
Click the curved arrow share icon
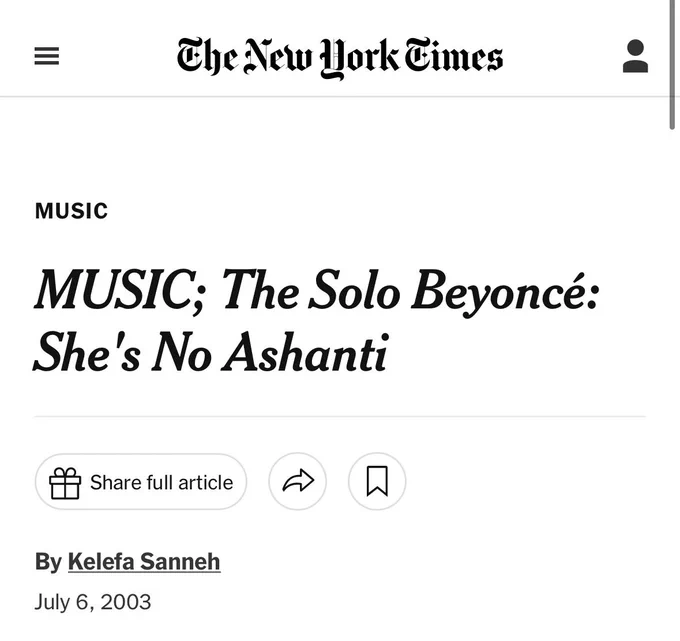tap(298, 481)
